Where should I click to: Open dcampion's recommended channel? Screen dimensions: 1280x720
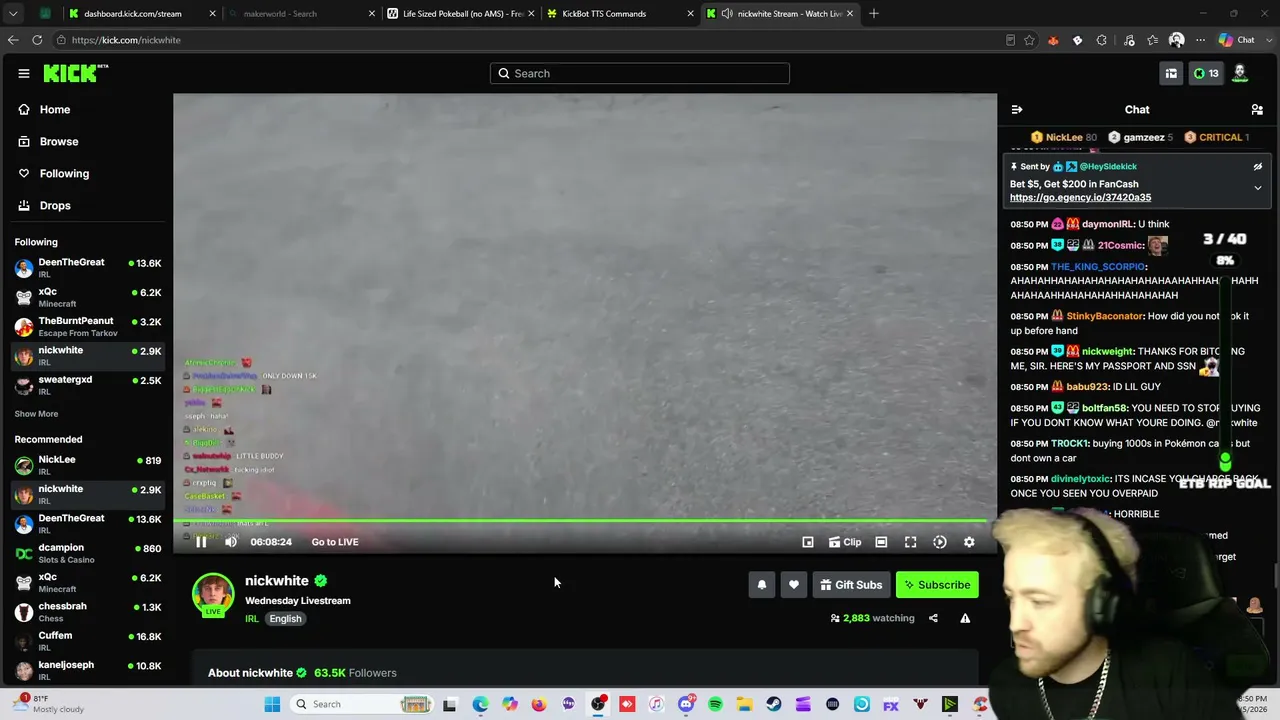pos(88,552)
